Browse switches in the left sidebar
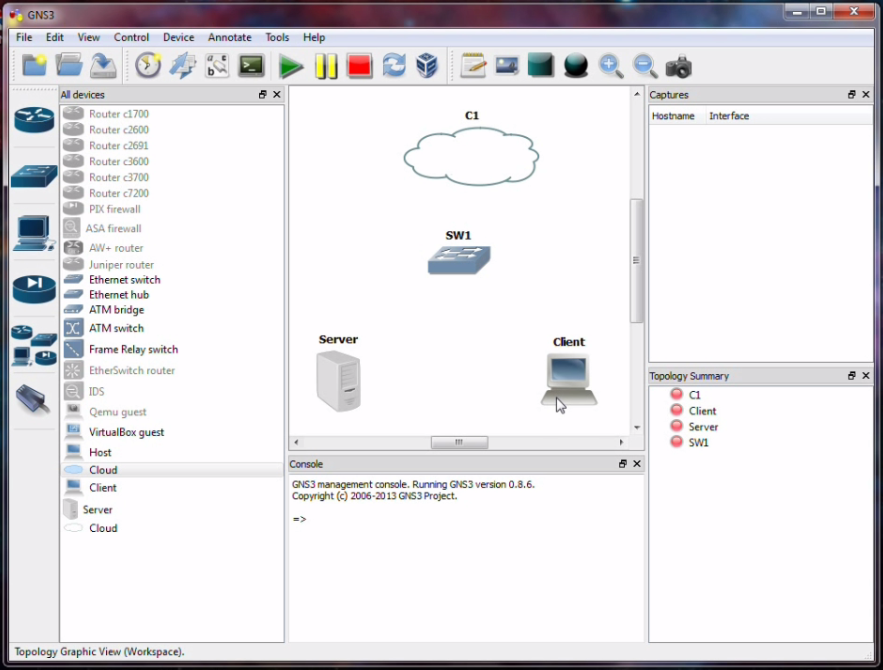The height and width of the screenshot is (670, 883). (x=34, y=176)
